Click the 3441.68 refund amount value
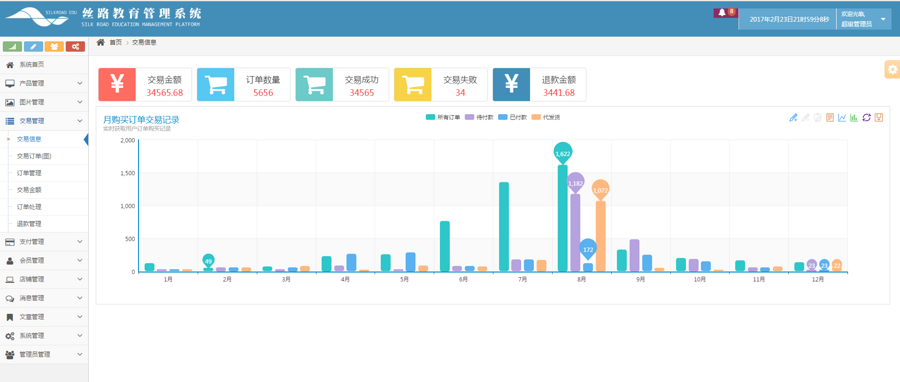900x382 pixels. pyautogui.click(x=558, y=93)
